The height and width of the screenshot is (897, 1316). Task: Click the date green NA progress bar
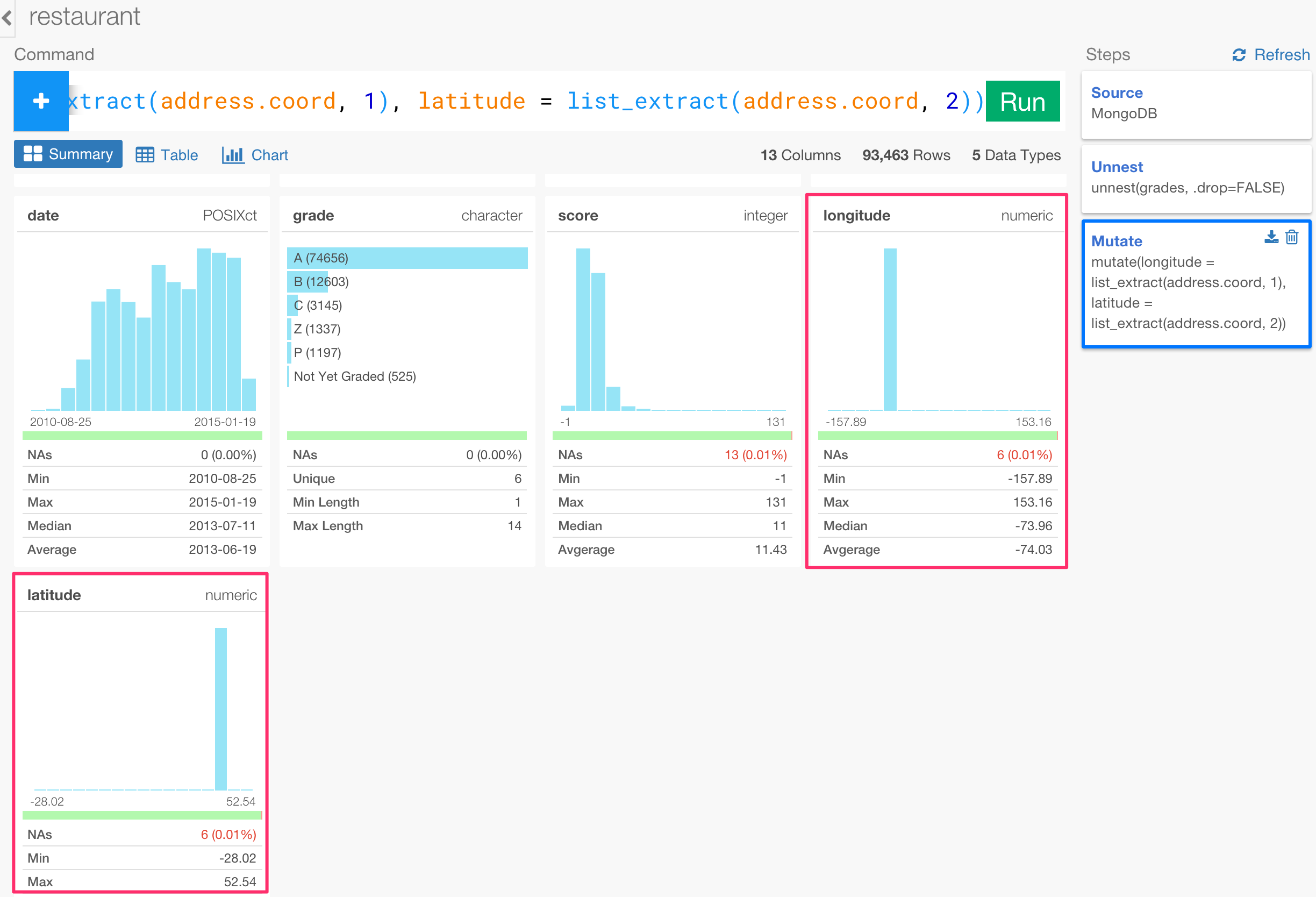(x=142, y=436)
